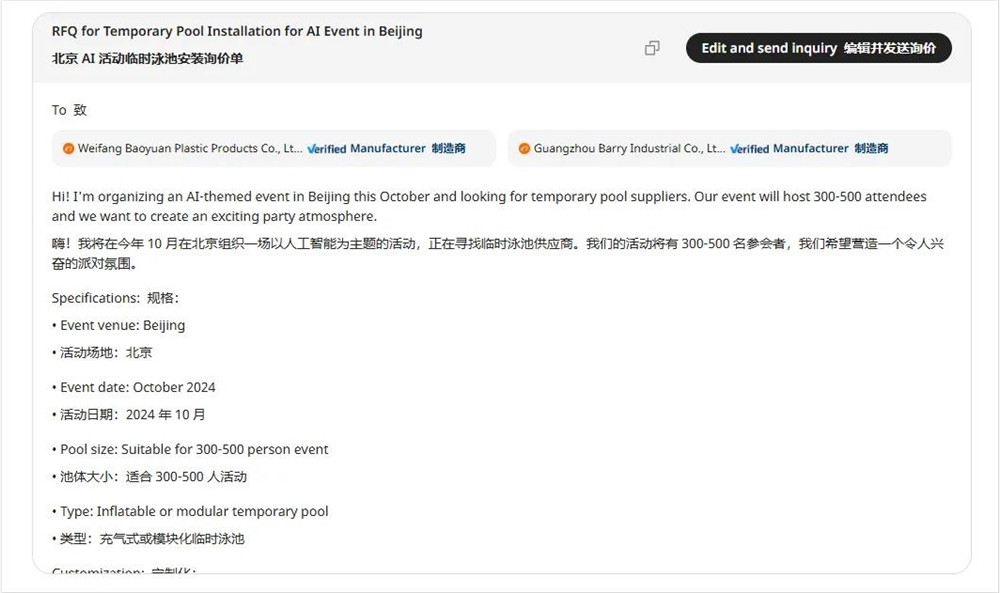
Task: Open Weifang Baoyuan Plastic Products supplier name
Action: coord(189,148)
